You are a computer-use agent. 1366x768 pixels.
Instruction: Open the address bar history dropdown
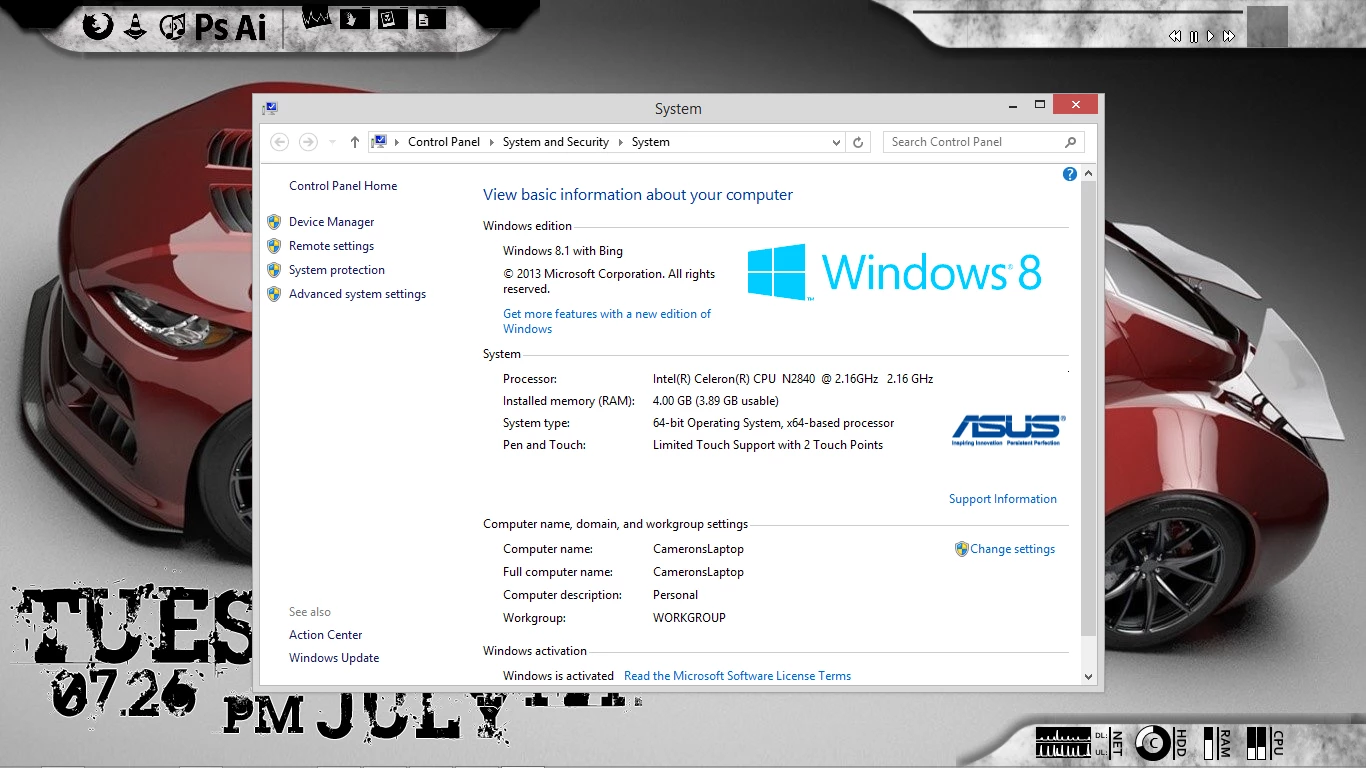(x=837, y=142)
